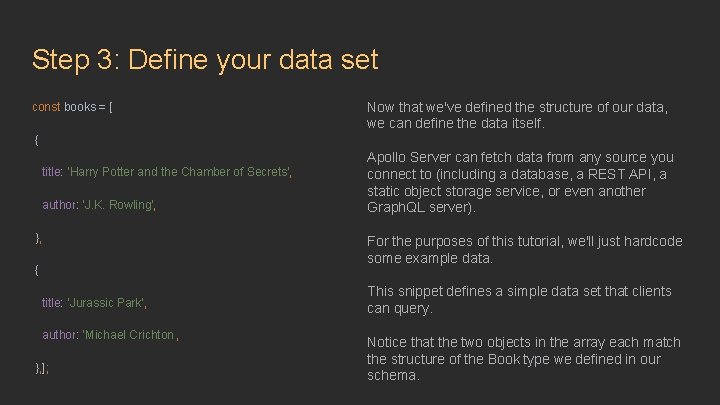Image resolution: width=720 pixels, height=405 pixels.
Task: Click the paragraph starting "Notice that the two objects"
Action: point(523,358)
